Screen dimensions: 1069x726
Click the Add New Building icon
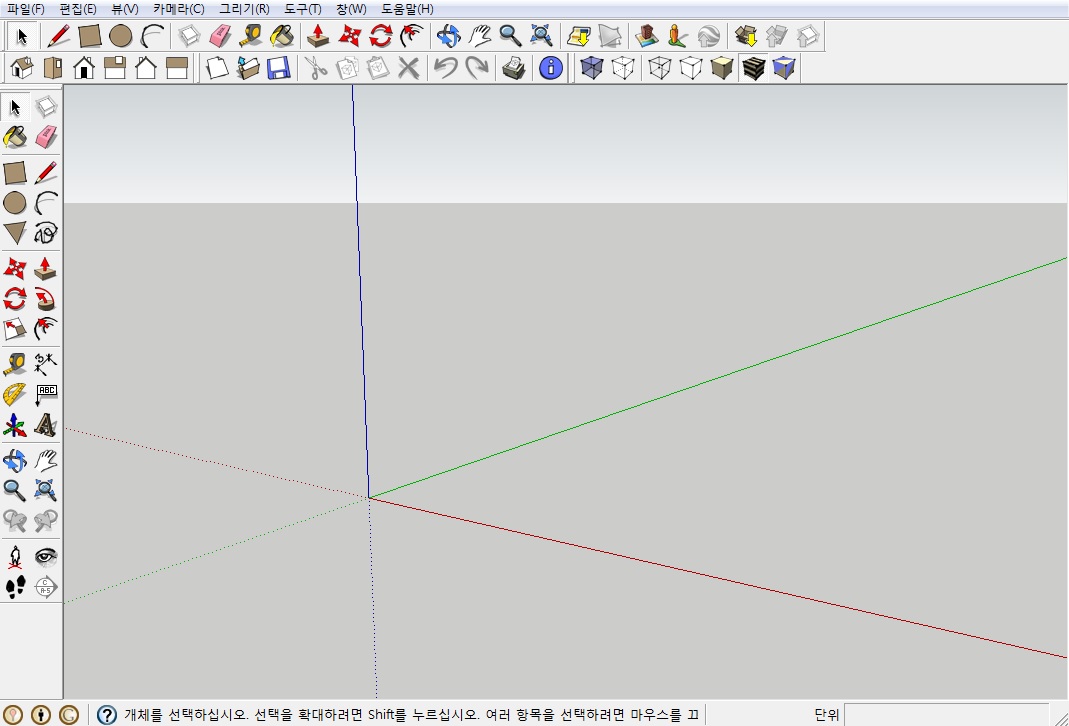pos(646,35)
